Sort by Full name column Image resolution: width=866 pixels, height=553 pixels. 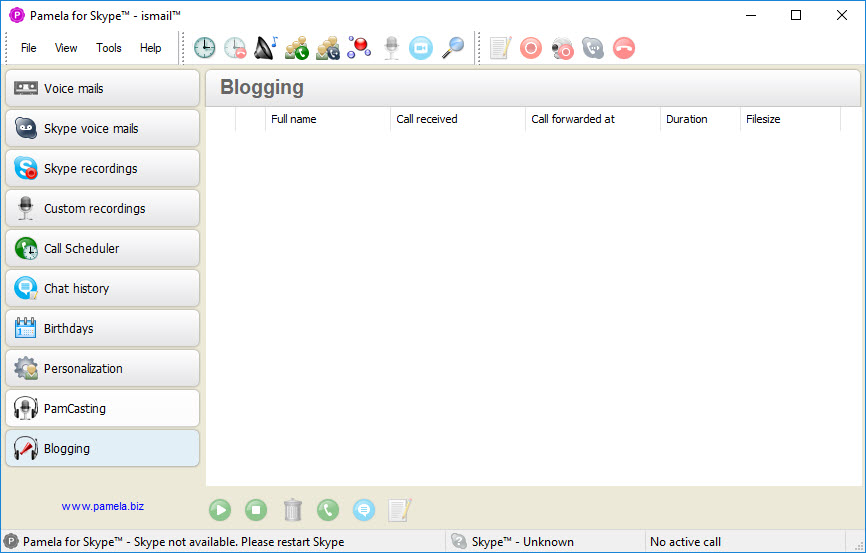(x=328, y=119)
